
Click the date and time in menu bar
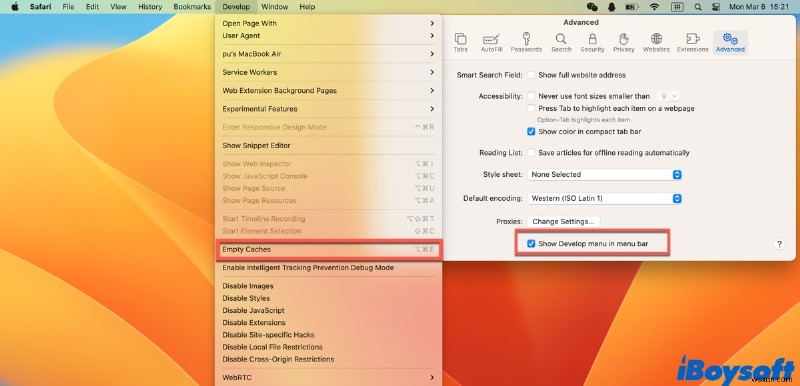[760, 7]
